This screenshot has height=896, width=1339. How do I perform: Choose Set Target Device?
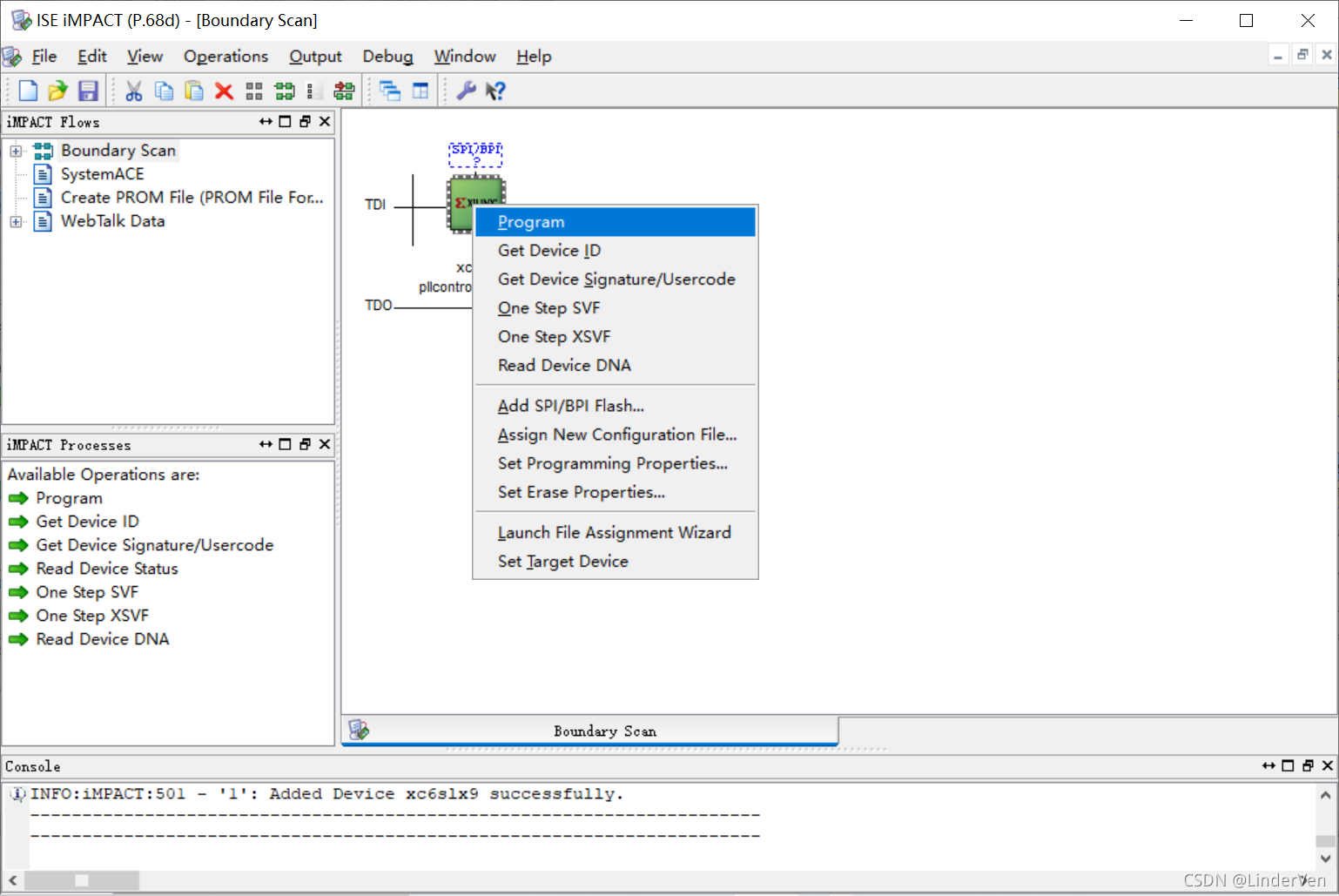(x=616, y=562)
